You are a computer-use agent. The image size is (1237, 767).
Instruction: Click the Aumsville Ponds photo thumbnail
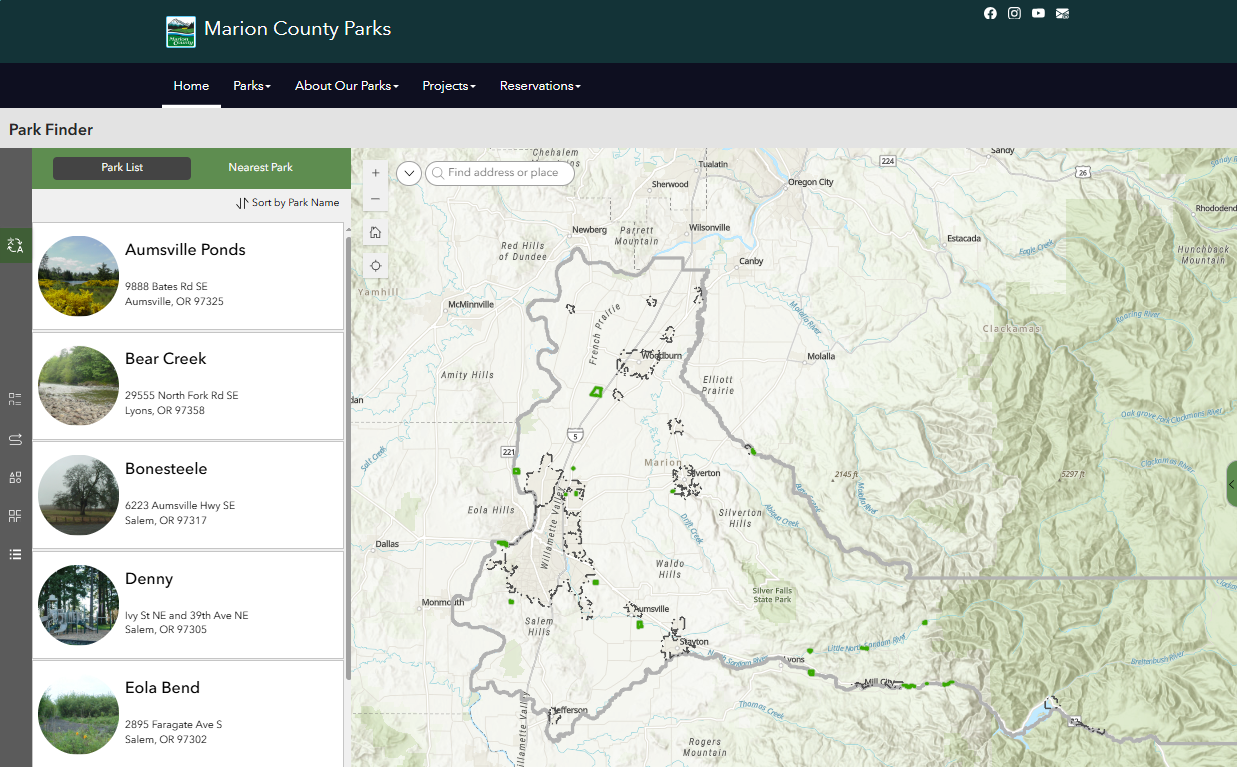tap(79, 276)
